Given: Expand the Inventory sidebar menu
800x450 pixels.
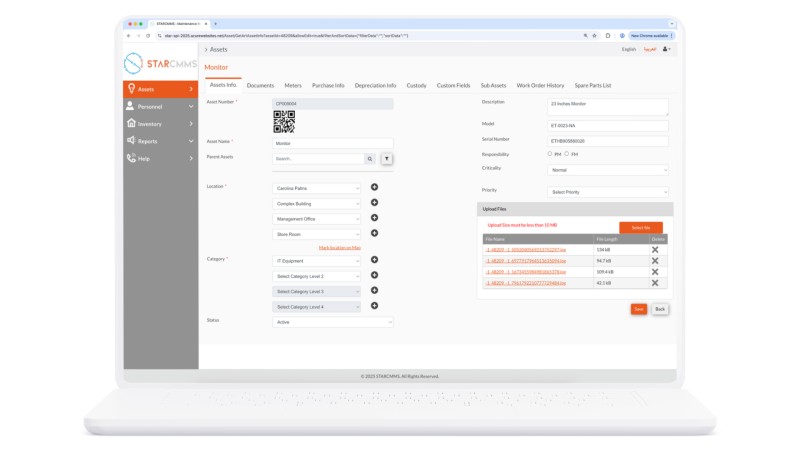Looking at the screenshot, I should tap(160, 124).
